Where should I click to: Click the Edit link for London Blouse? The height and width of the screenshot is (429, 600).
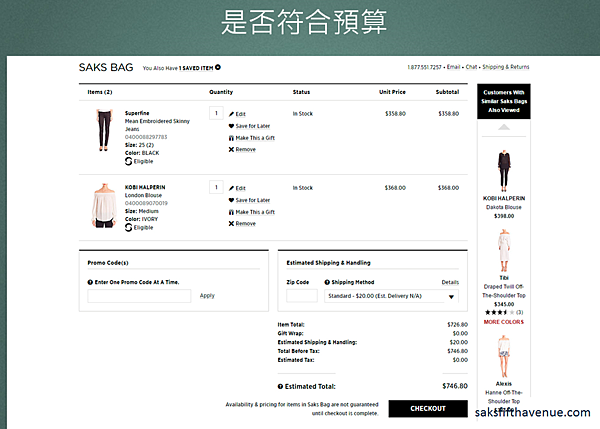(x=241, y=188)
